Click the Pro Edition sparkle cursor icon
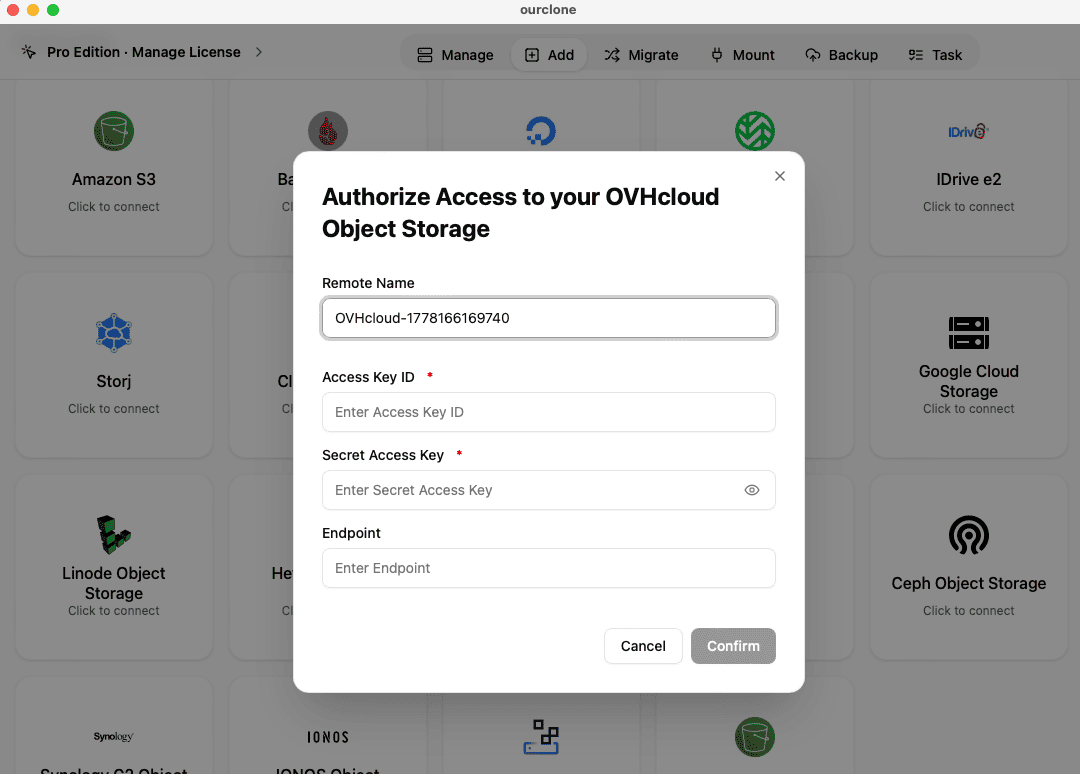1080x774 pixels. click(29, 52)
